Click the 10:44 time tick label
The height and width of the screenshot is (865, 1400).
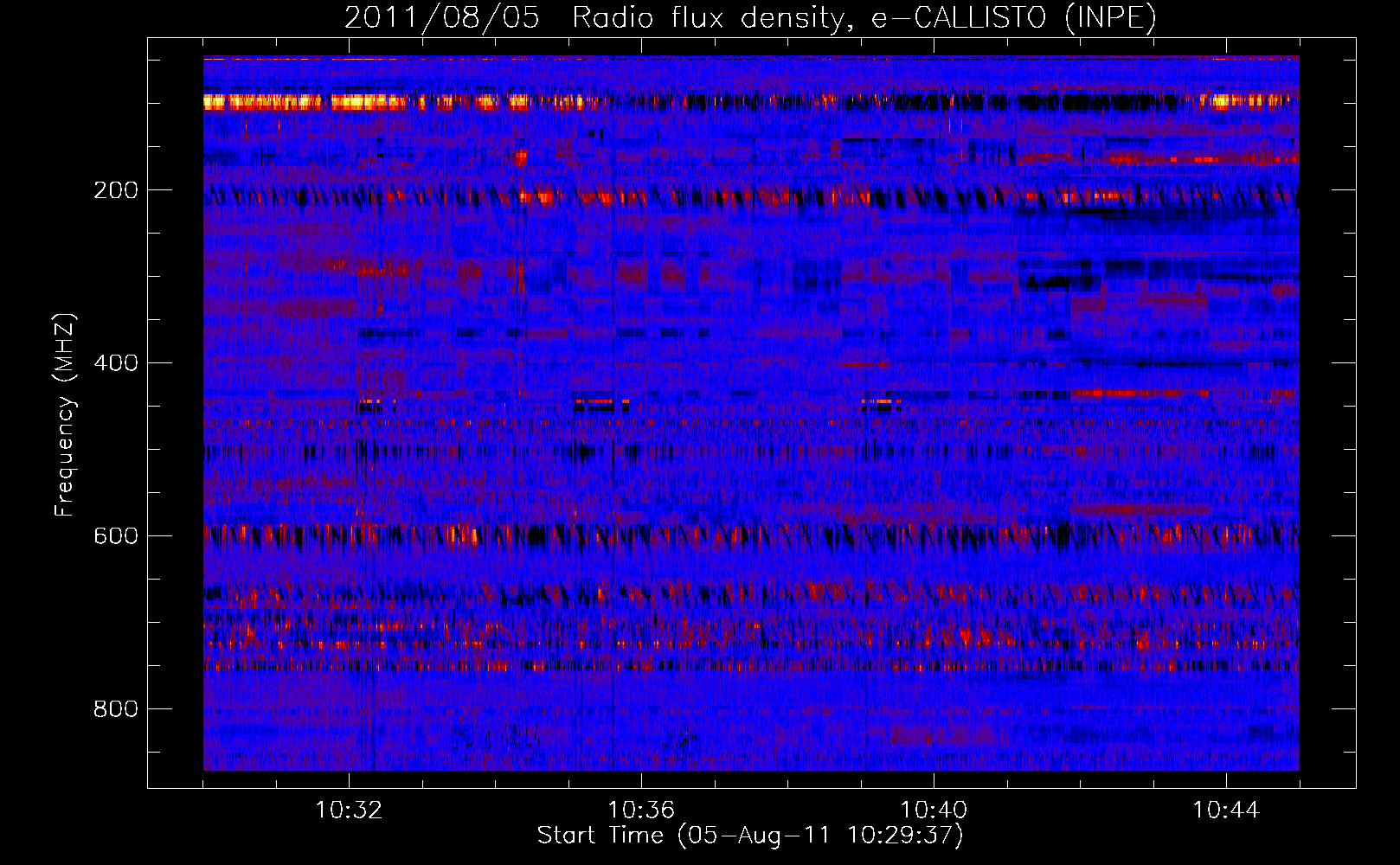point(1226,811)
